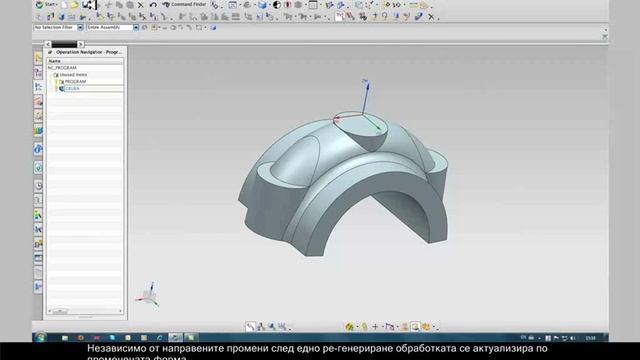Click the X icon at end of second toolbar row
Screen dimensions: 640x360
(431, 17)
